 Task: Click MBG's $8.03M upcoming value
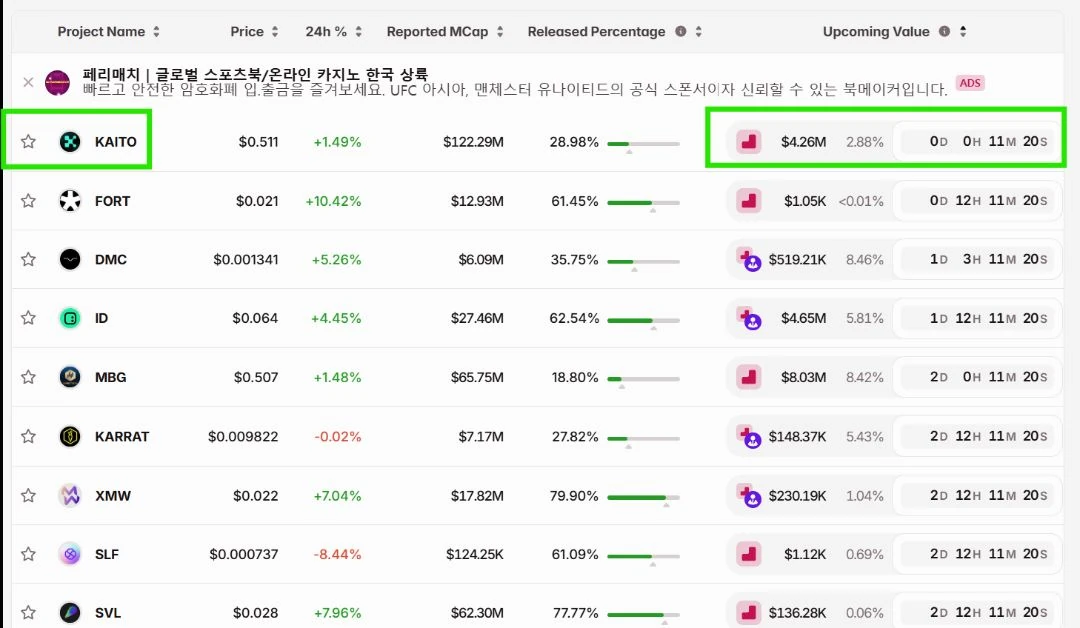click(x=803, y=377)
